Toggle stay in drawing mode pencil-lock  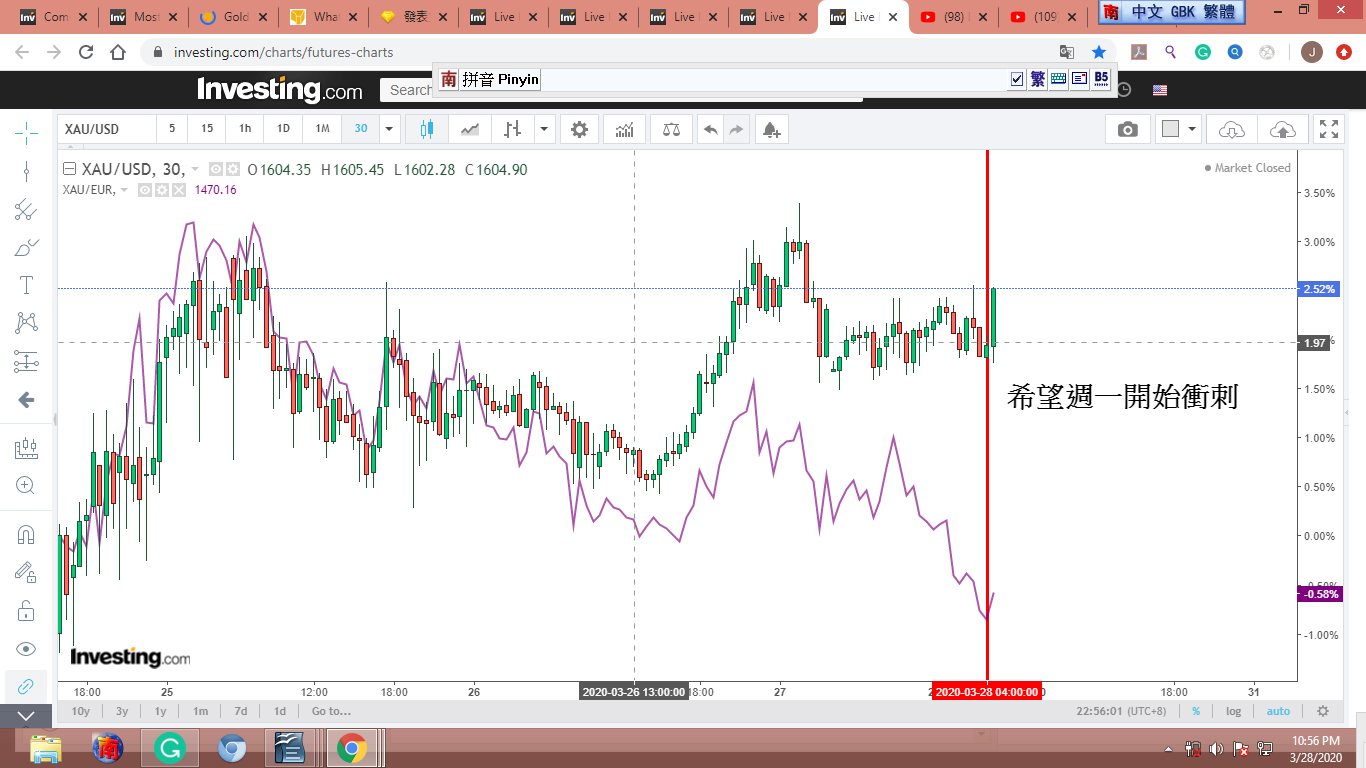tap(26, 573)
